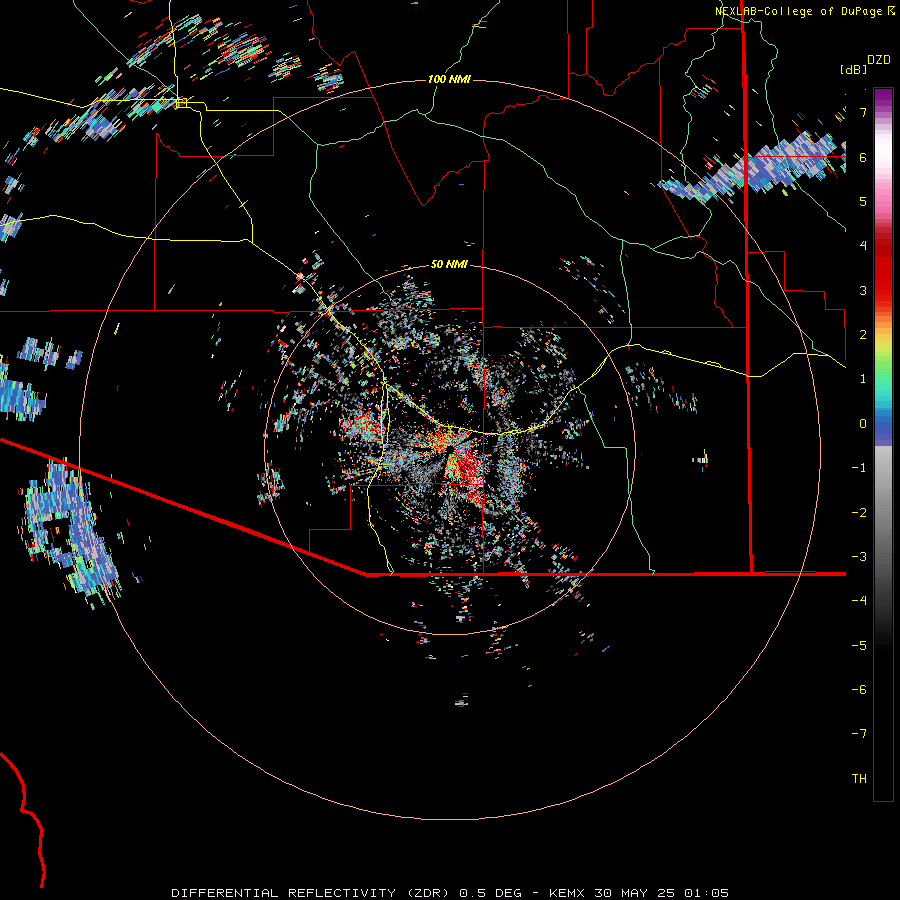Viewport: 900px width, 900px height.
Task: Click the [dB] units label
Action: (x=854, y=69)
